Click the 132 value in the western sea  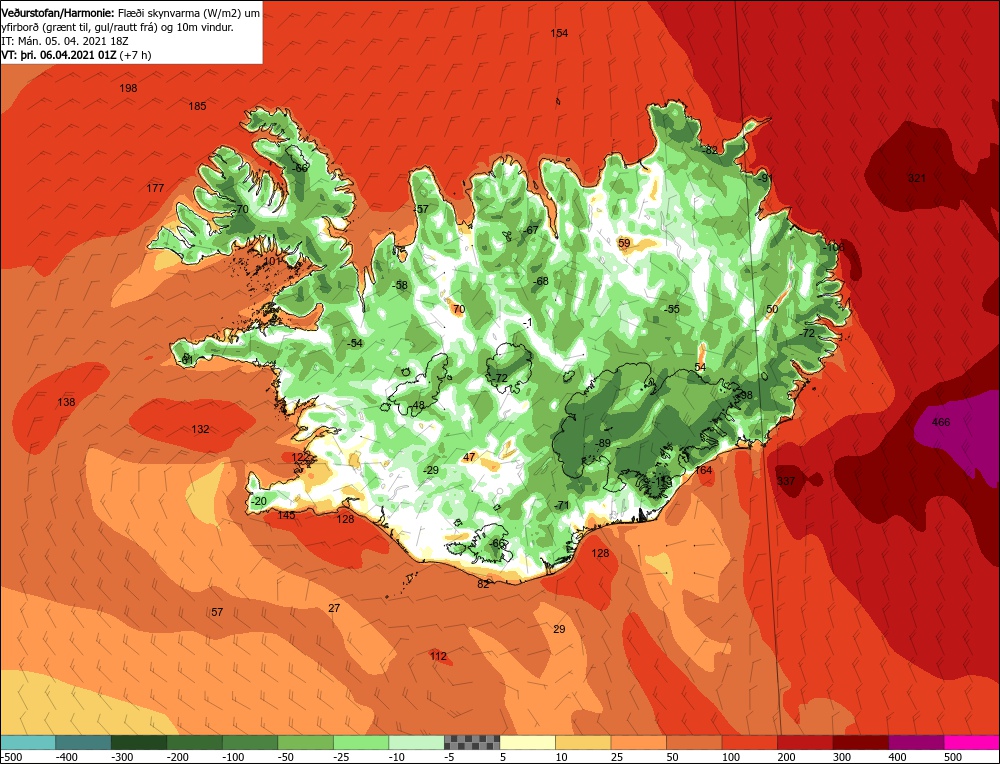coord(200,429)
